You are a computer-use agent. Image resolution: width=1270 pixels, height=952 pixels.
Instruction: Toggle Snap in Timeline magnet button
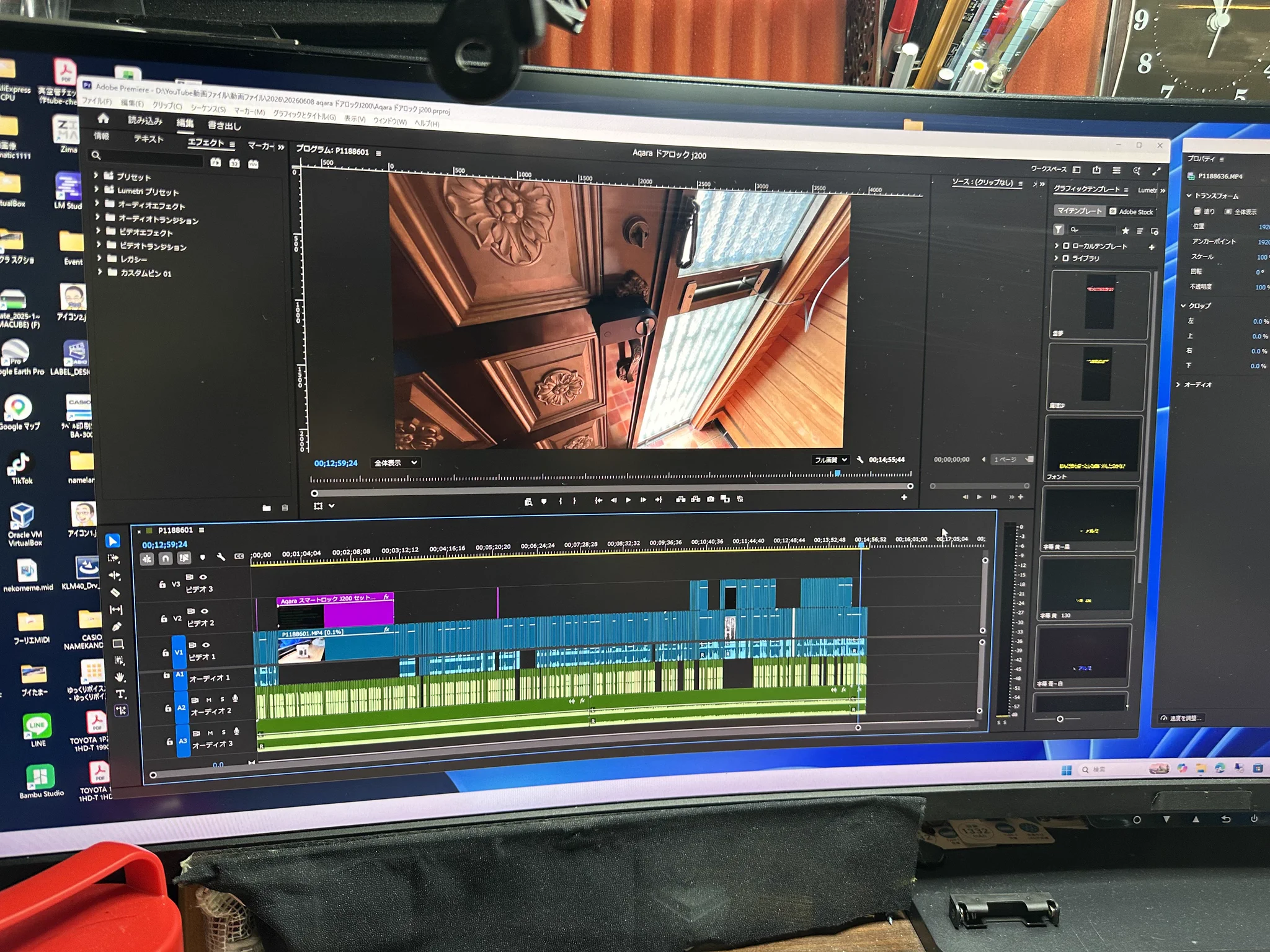(165, 558)
